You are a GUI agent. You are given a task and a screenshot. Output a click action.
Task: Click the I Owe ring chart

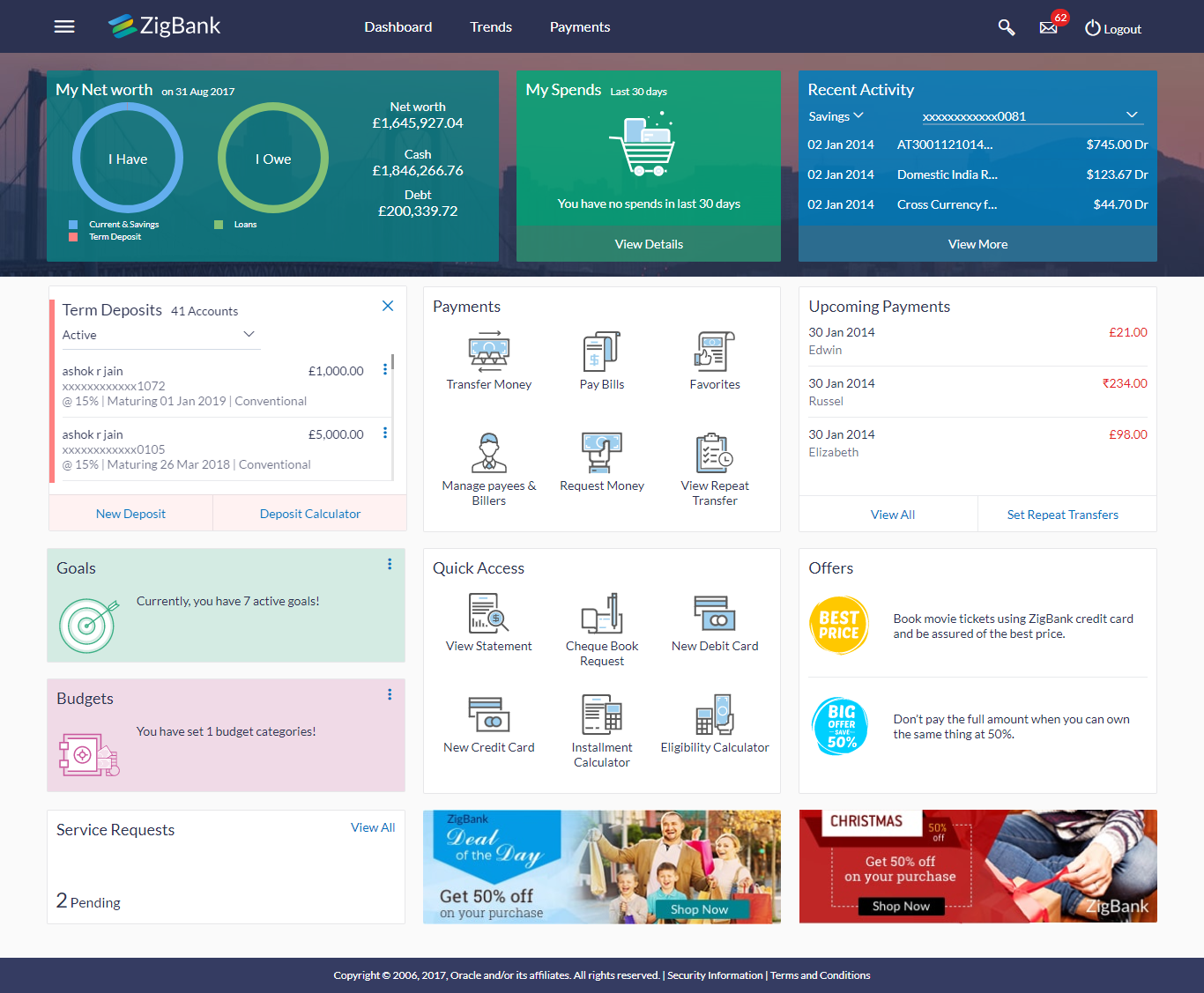pos(273,159)
